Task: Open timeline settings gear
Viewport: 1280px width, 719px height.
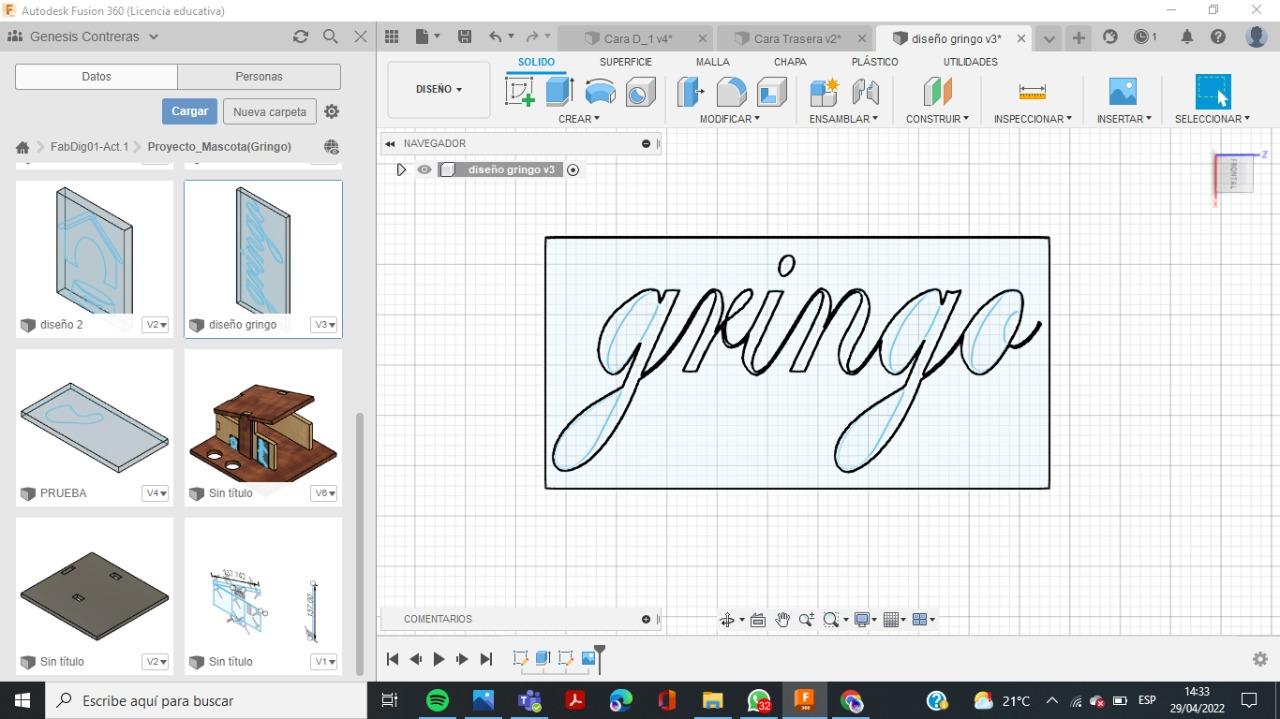Action: click(1260, 659)
